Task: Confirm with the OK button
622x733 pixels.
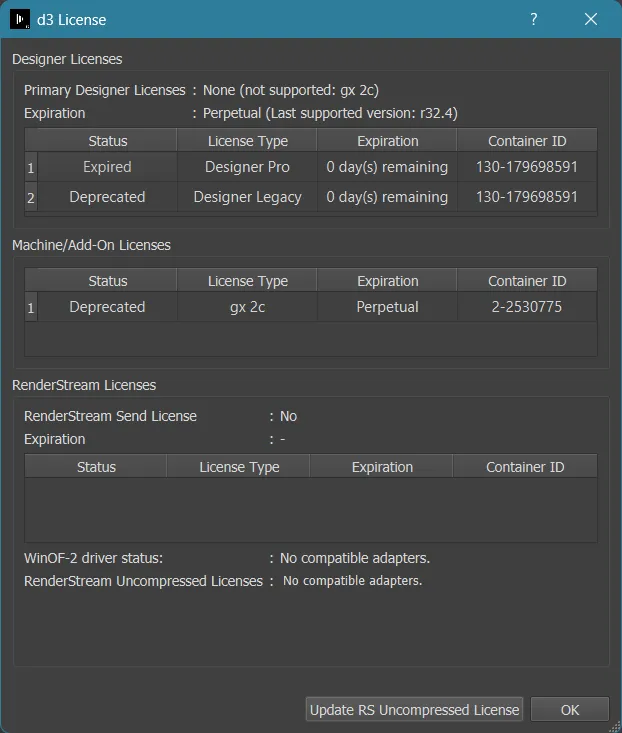Action: click(x=570, y=710)
